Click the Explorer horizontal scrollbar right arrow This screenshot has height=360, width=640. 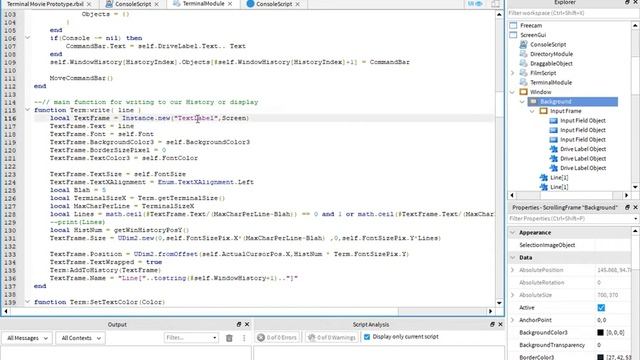627,195
